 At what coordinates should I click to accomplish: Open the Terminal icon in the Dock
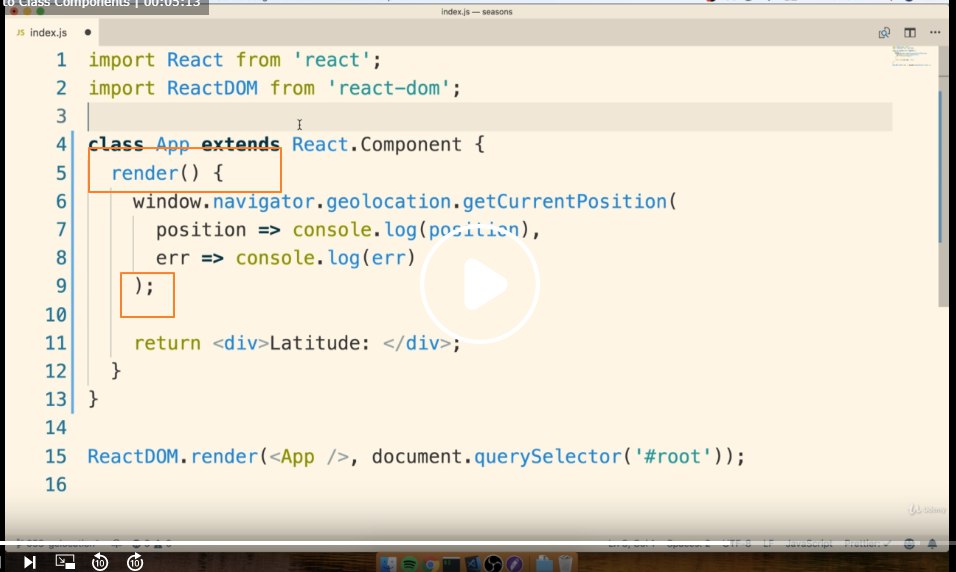451,564
